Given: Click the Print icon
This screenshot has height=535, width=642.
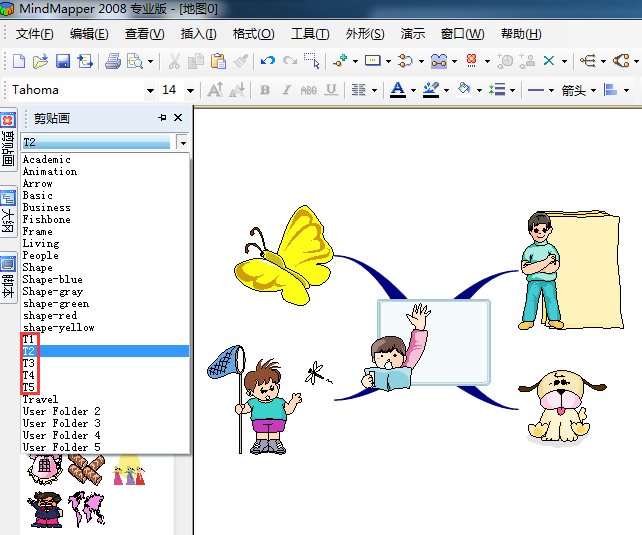Looking at the screenshot, I should pos(113,61).
